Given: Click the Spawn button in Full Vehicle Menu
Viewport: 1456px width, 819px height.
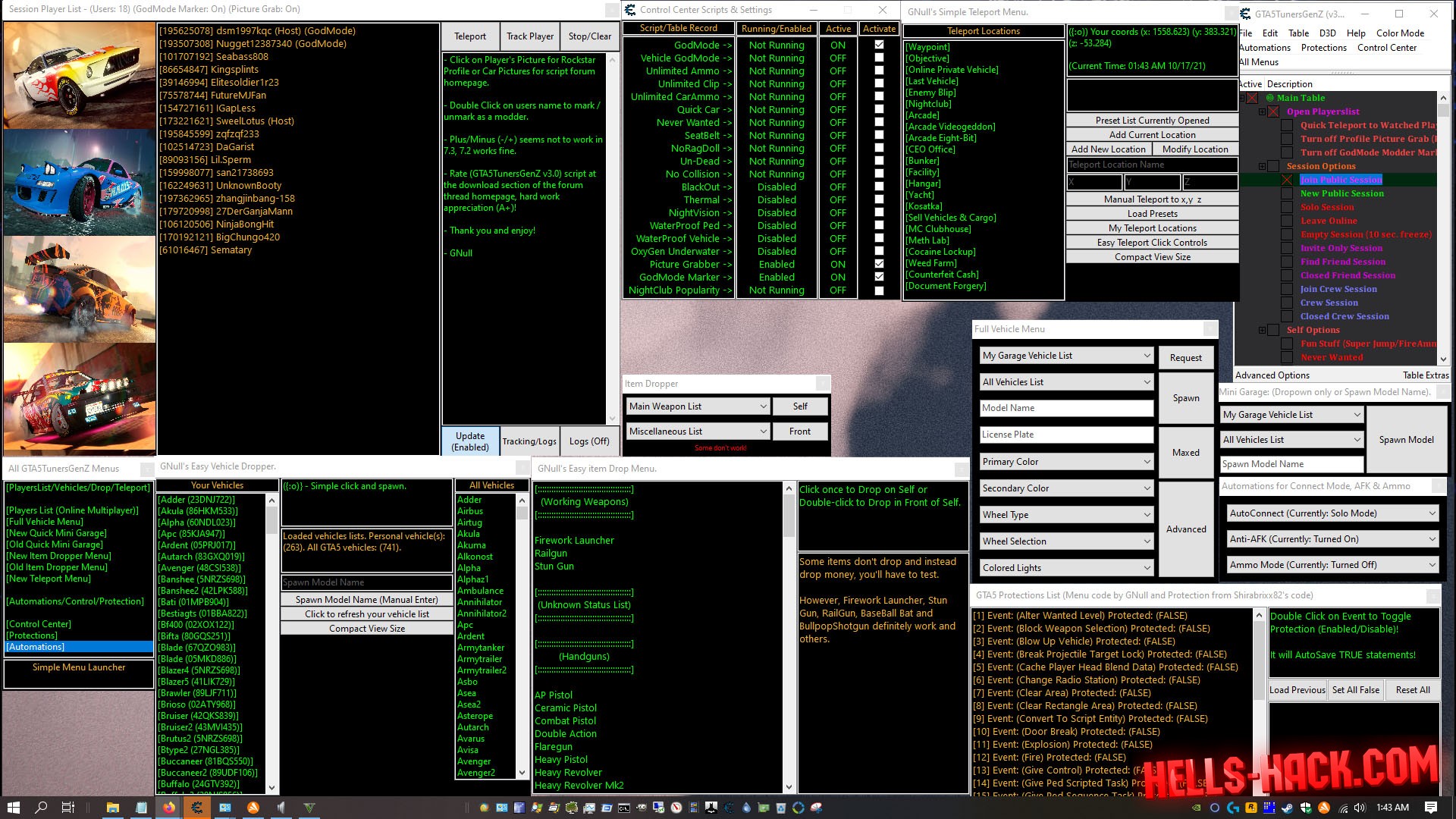Looking at the screenshot, I should 1186,398.
